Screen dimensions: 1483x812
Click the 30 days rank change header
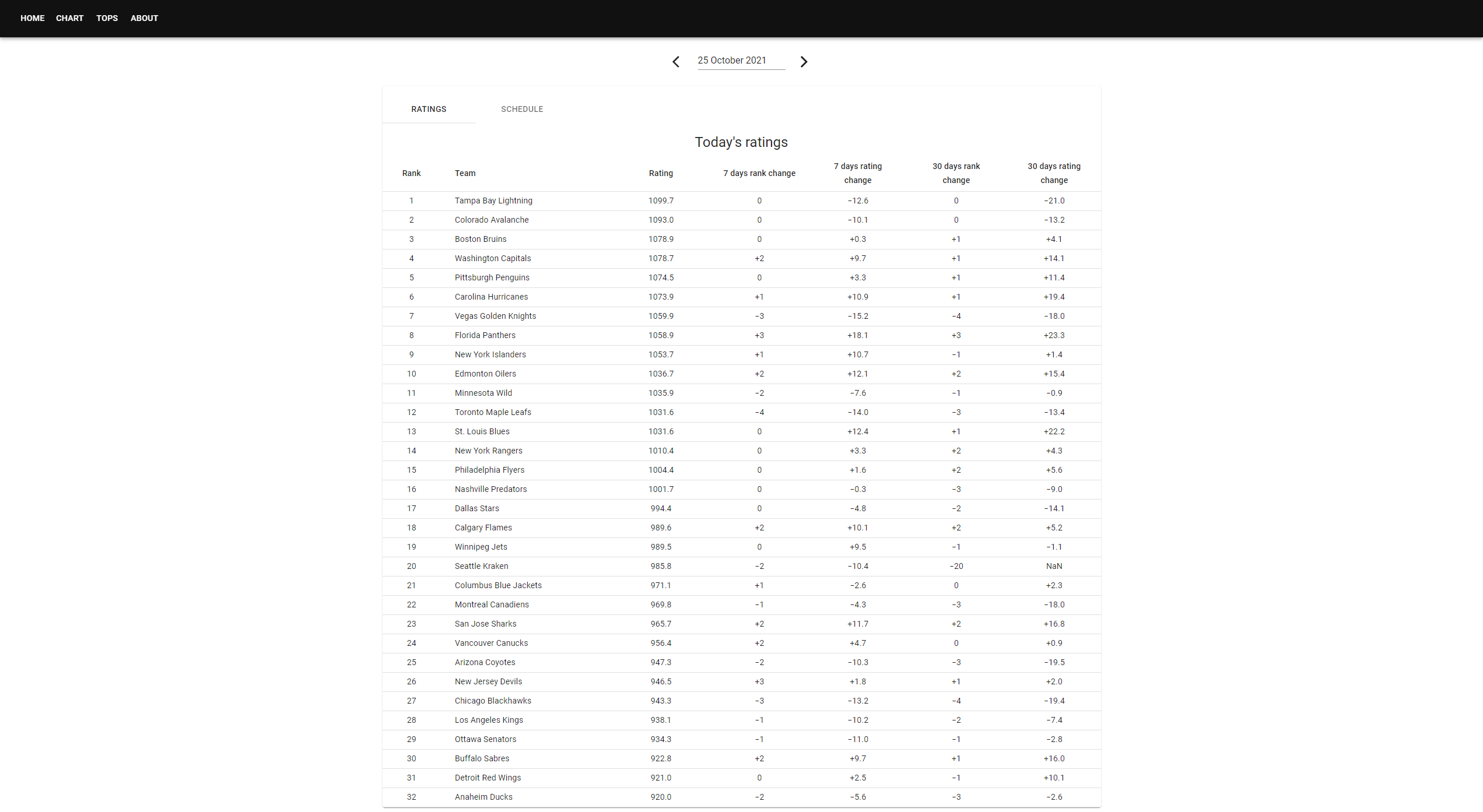(x=956, y=173)
